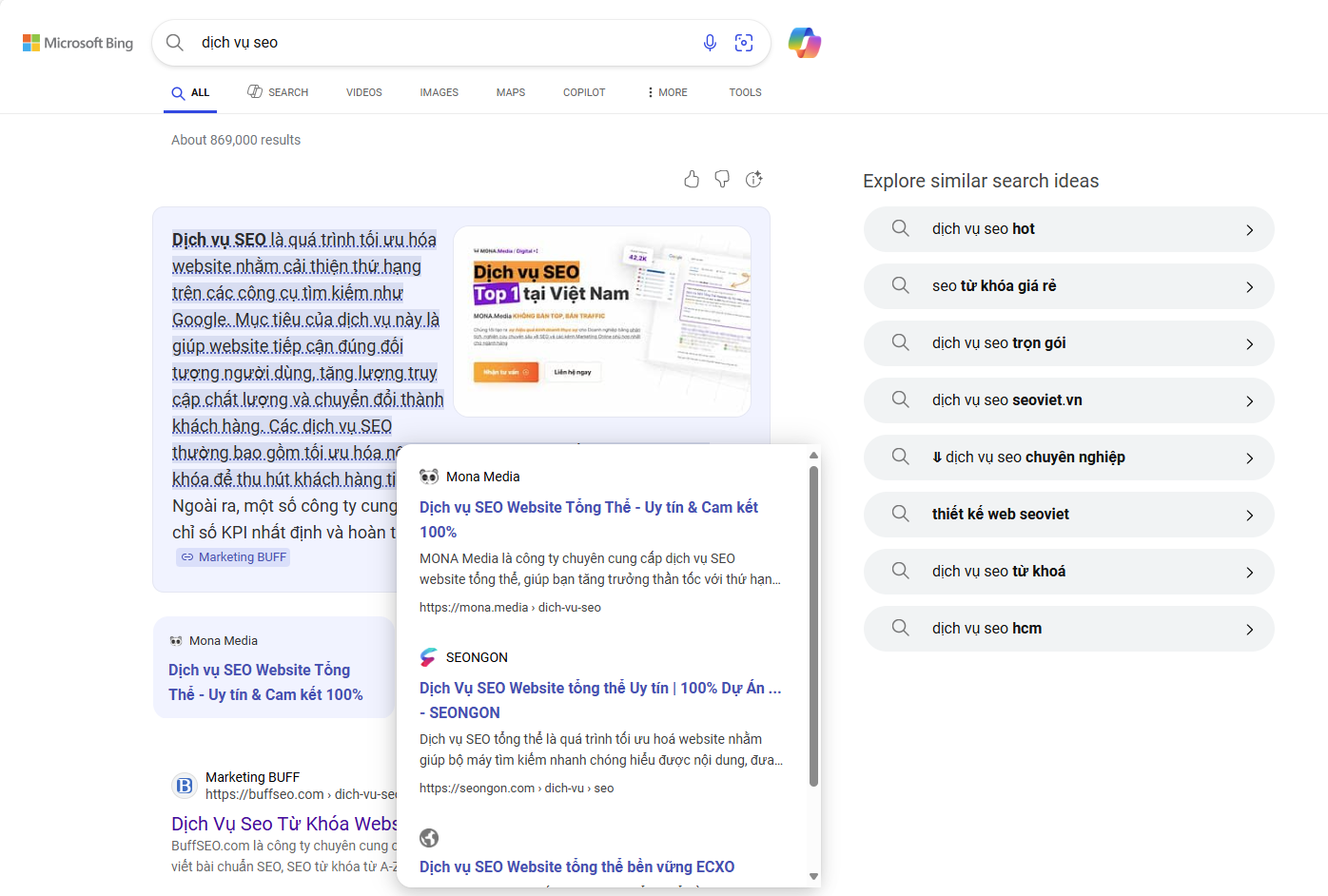Click search icon beside 'dịch vụ seo chuyên nghiệp'
1328x896 pixels.
click(901, 457)
